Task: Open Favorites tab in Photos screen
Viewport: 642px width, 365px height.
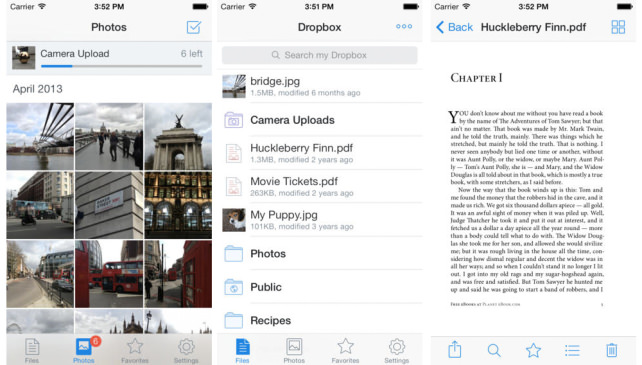Action: (x=135, y=351)
